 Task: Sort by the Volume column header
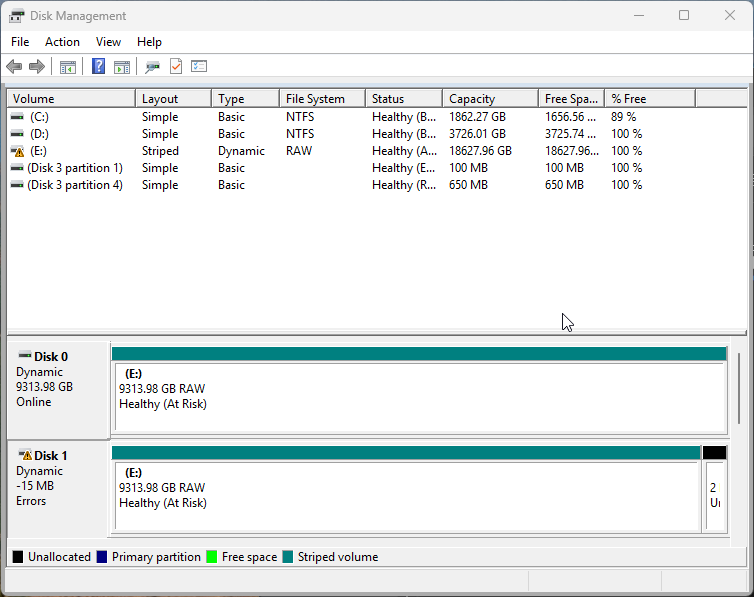pos(71,99)
